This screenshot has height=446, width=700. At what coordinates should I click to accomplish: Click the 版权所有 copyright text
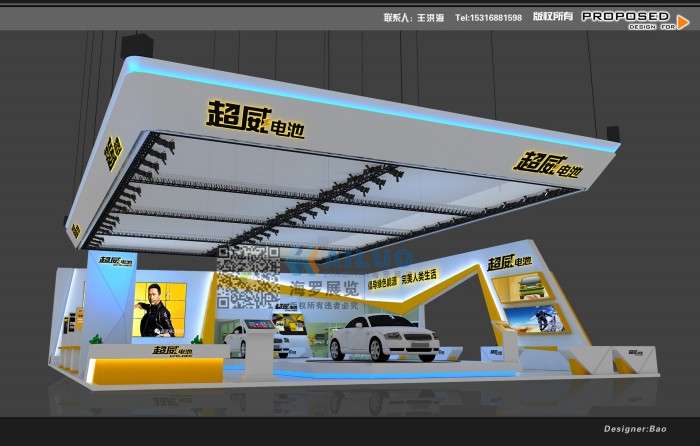[553, 17]
